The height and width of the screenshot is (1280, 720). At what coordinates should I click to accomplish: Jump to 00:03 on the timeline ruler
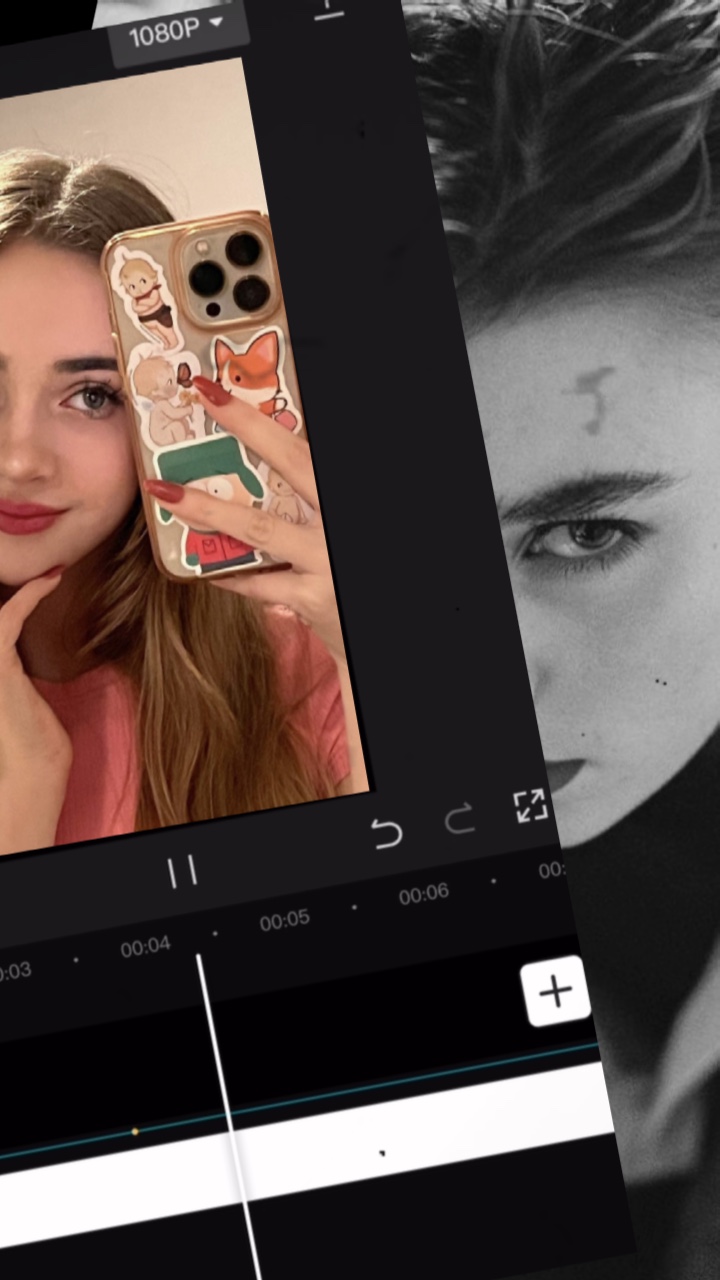click(14, 971)
